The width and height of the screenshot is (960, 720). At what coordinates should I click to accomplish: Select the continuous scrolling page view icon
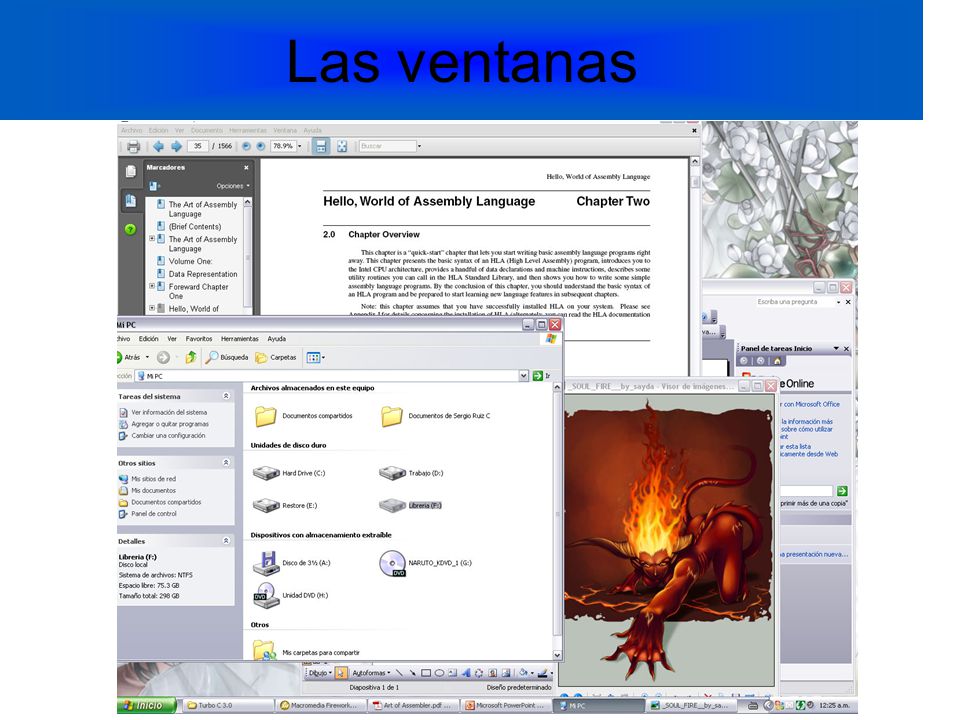[321, 146]
